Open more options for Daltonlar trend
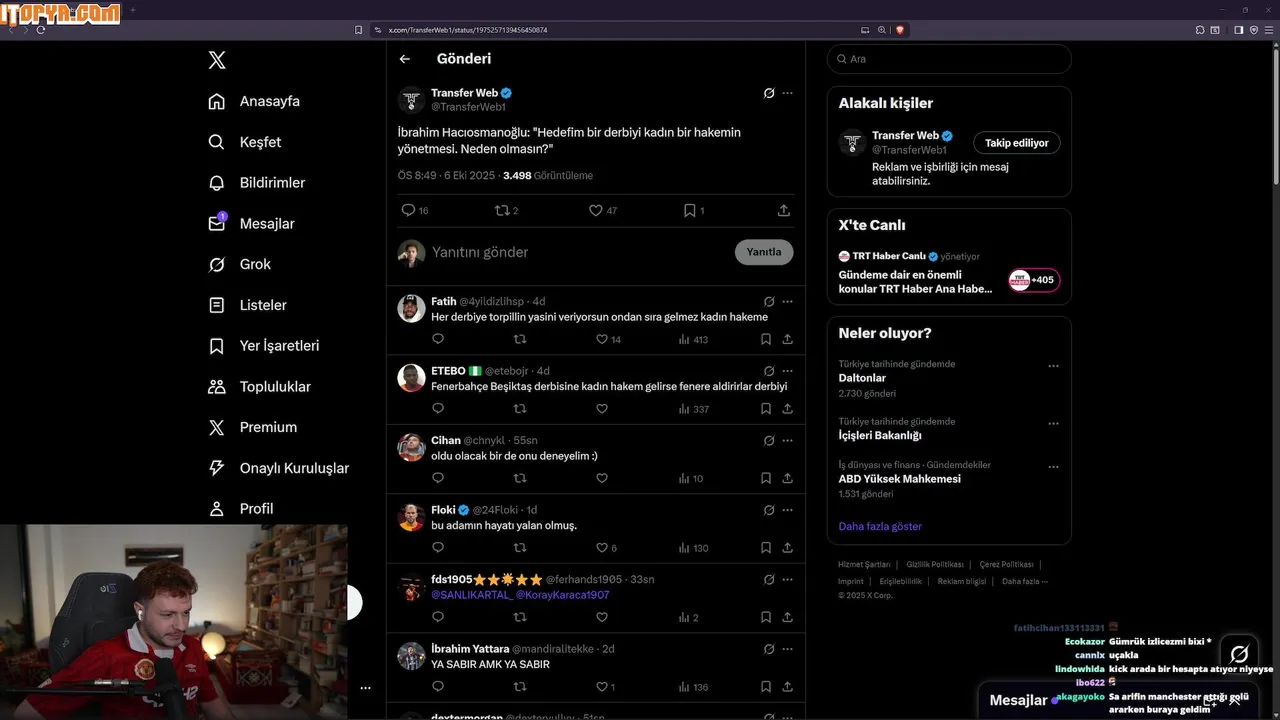Viewport: 1280px width, 720px height. (x=1053, y=366)
